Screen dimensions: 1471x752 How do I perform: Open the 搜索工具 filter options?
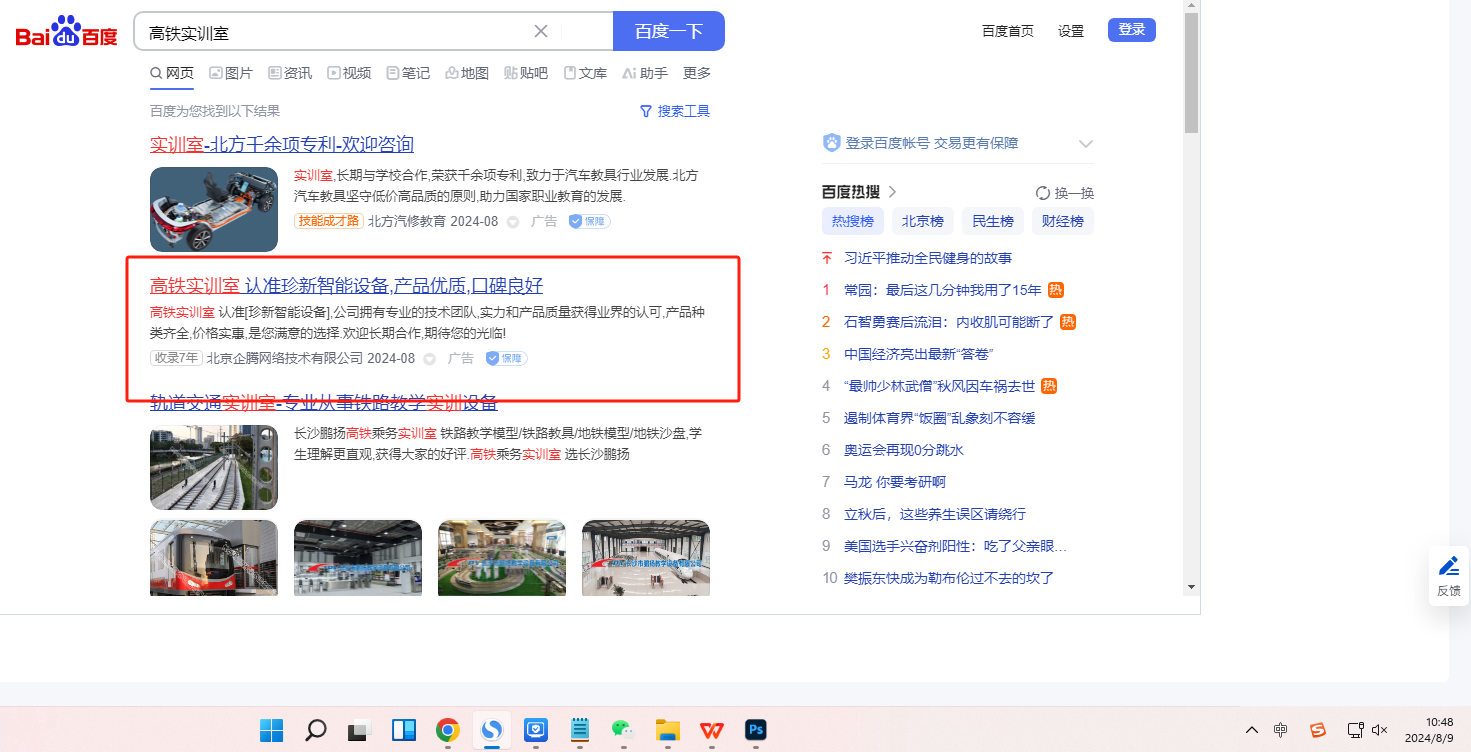click(x=675, y=111)
